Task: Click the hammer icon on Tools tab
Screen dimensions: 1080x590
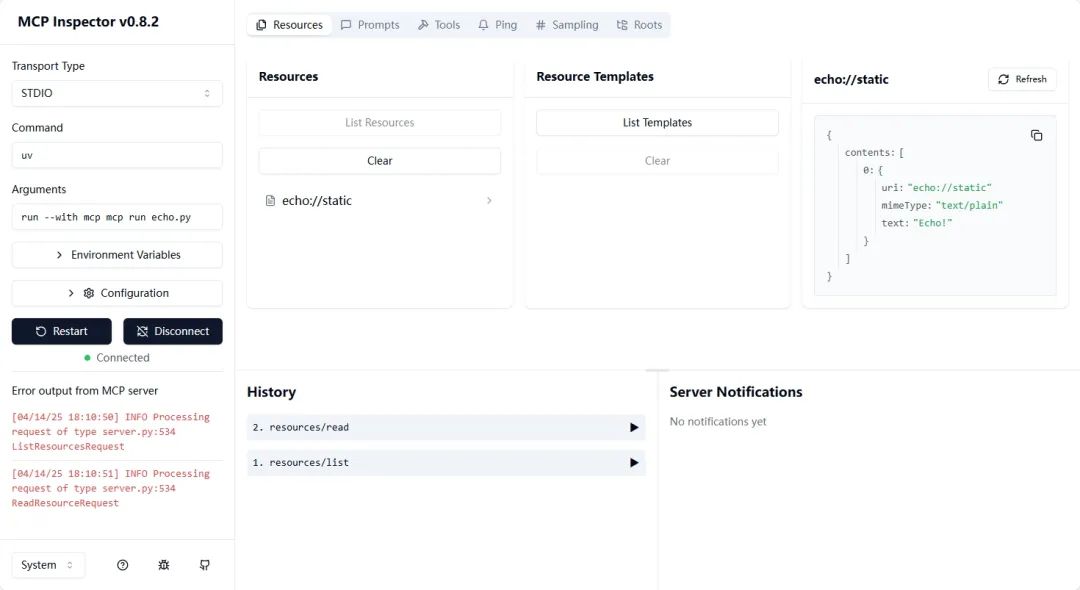Action: (423, 25)
